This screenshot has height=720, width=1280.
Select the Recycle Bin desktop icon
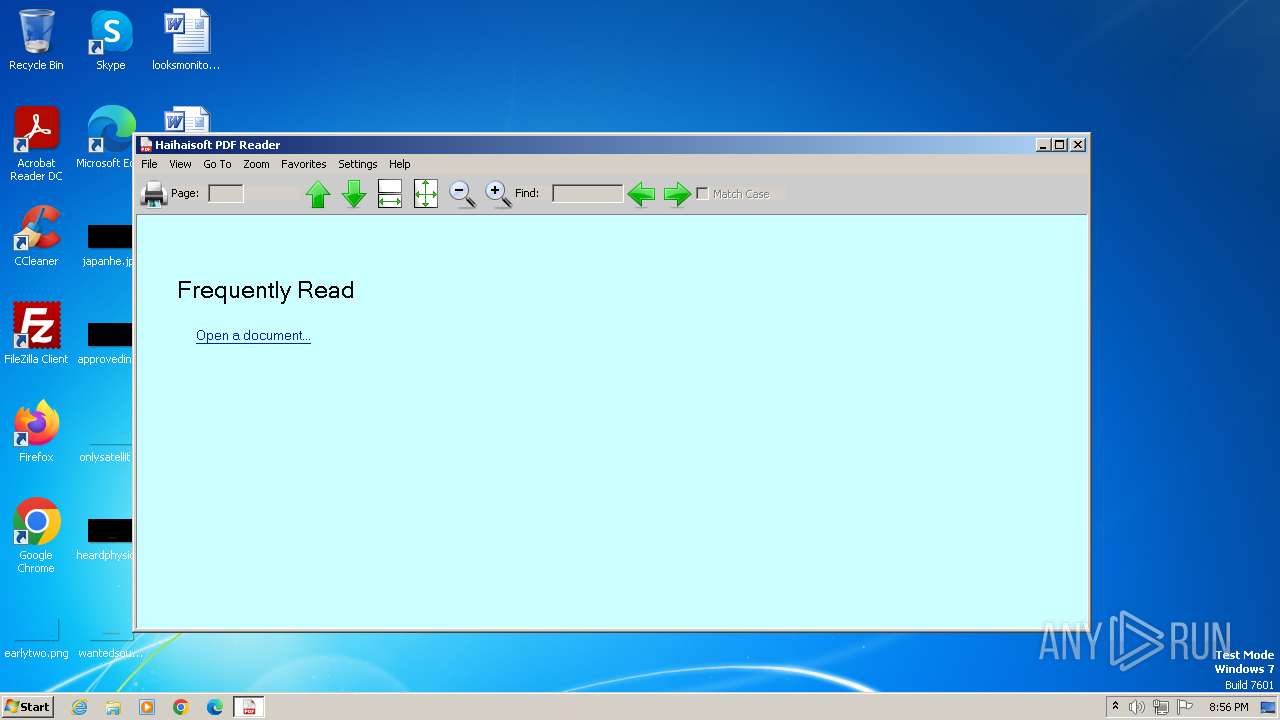point(36,40)
